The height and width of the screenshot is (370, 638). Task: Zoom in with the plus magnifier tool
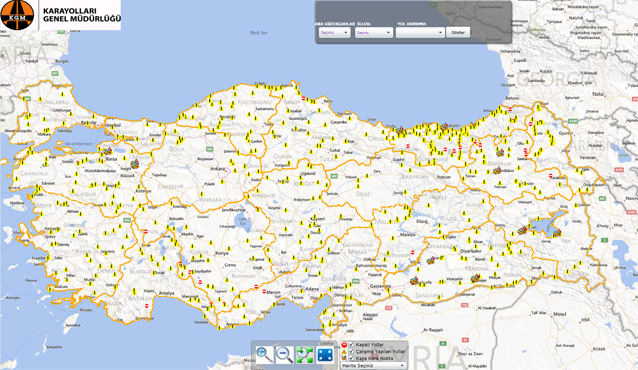click(x=264, y=355)
